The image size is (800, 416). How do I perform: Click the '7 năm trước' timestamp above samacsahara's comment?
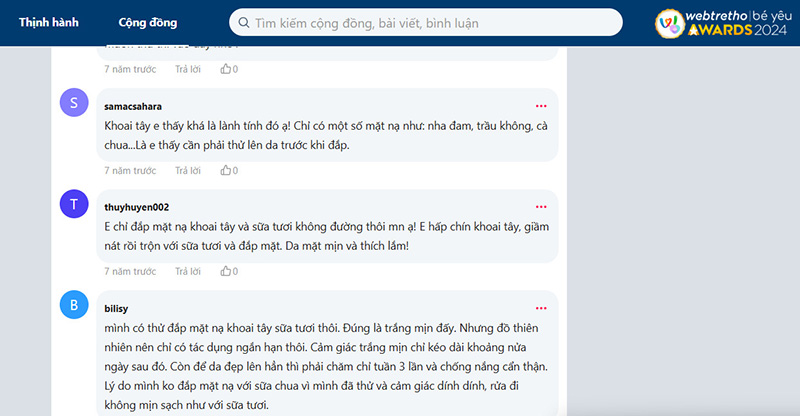coord(130,69)
